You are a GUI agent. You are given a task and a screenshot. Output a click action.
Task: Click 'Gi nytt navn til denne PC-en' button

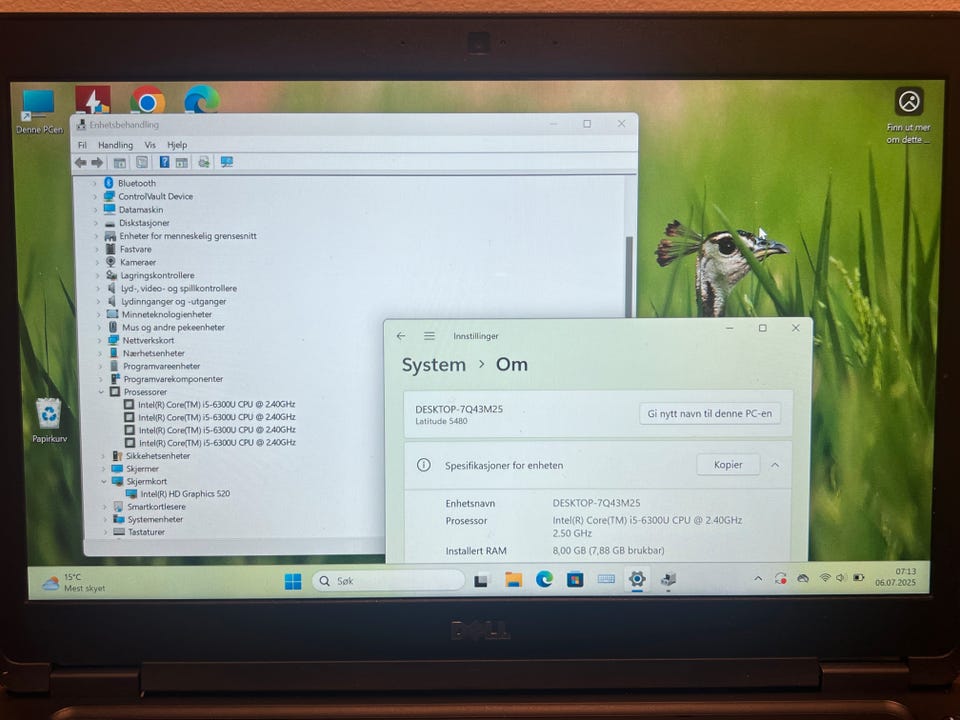point(710,414)
